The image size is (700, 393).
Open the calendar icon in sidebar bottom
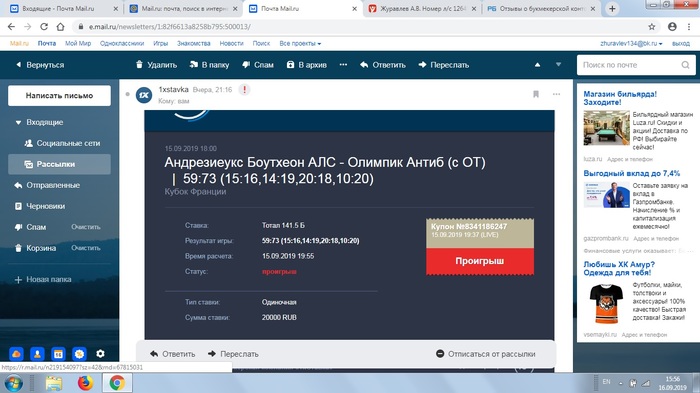pyautogui.click(x=58, y=354)
